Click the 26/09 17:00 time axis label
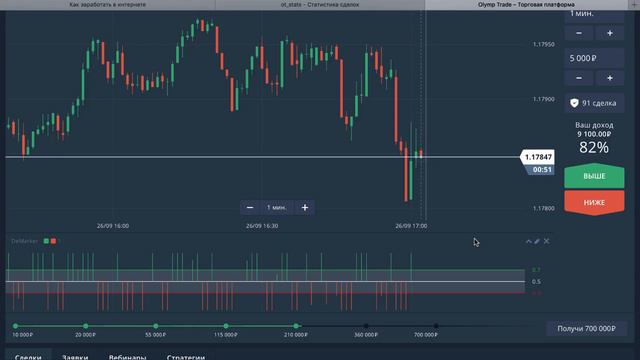 (x=411, y=226)
